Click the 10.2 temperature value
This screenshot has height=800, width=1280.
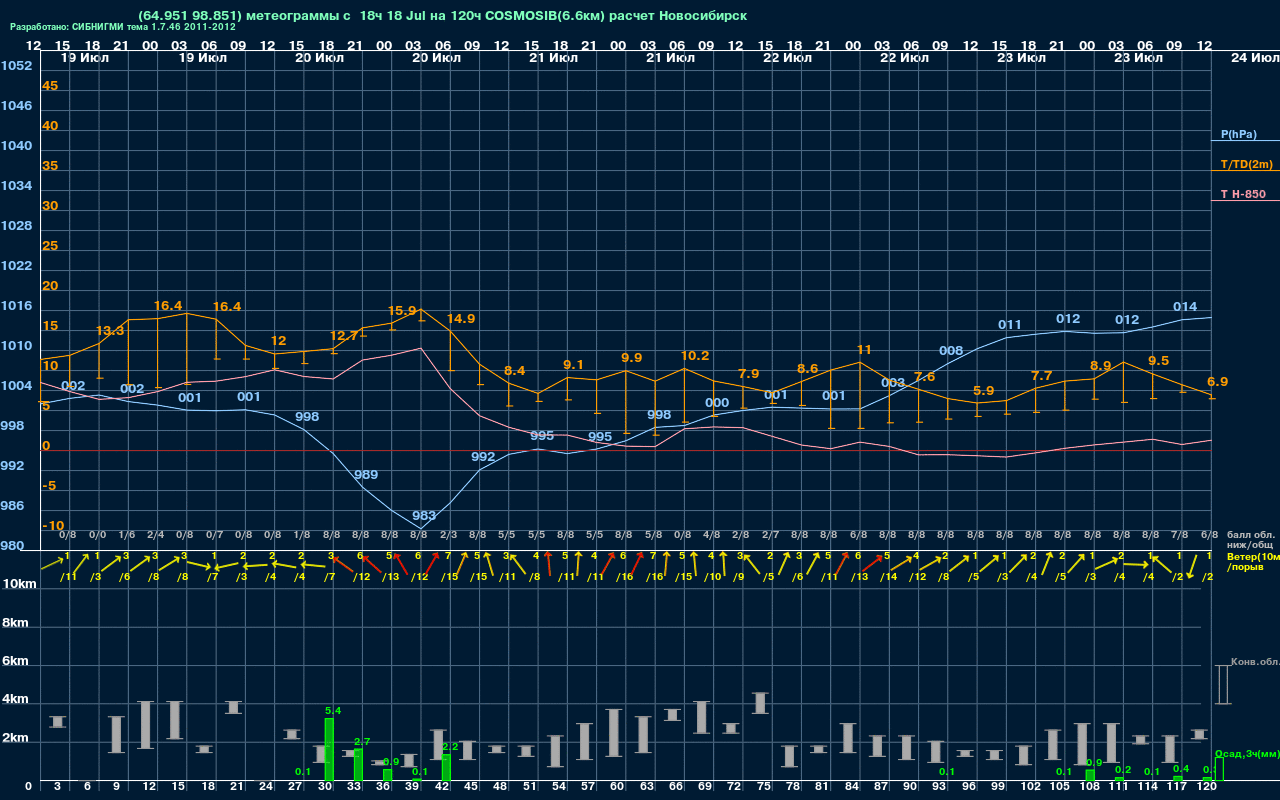tap(695, 356)
